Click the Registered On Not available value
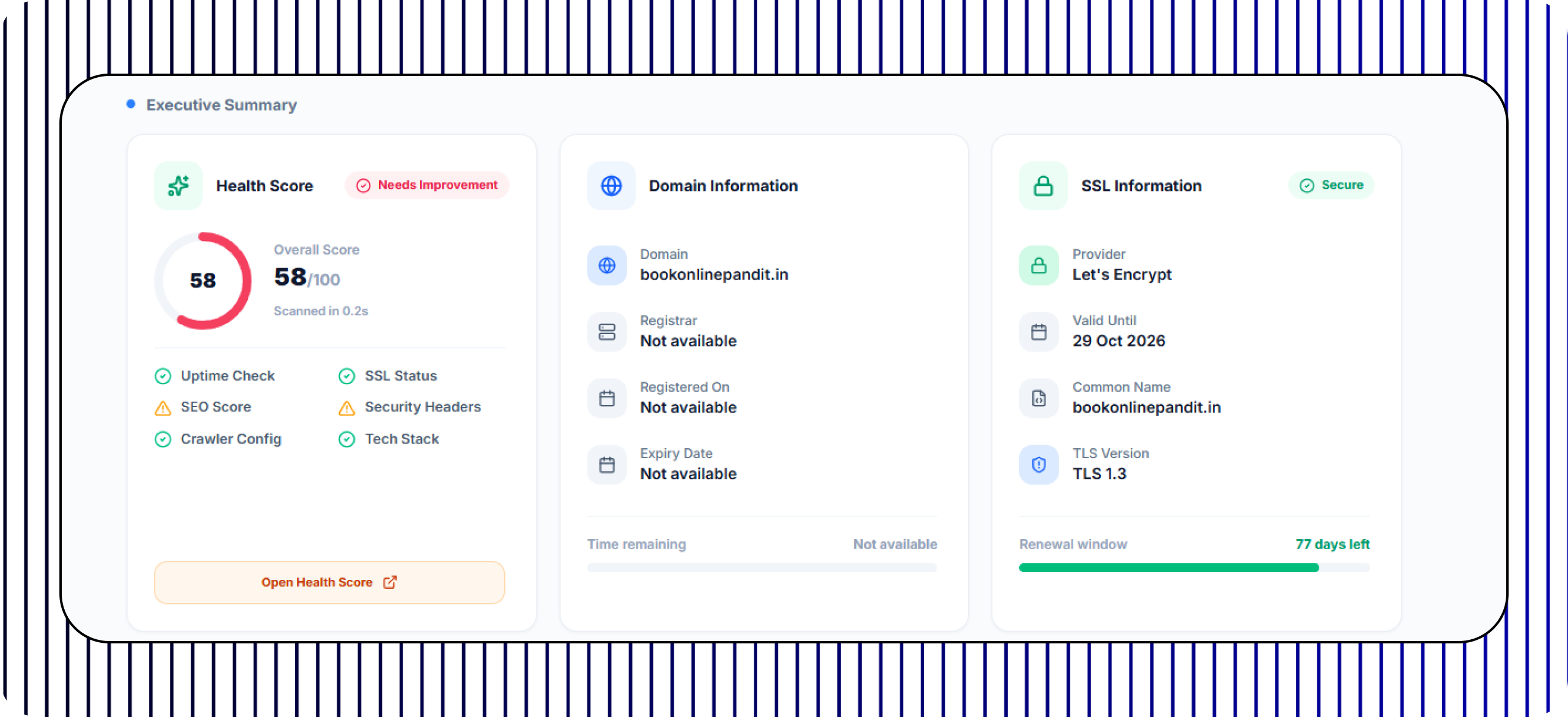 point(688,407)
